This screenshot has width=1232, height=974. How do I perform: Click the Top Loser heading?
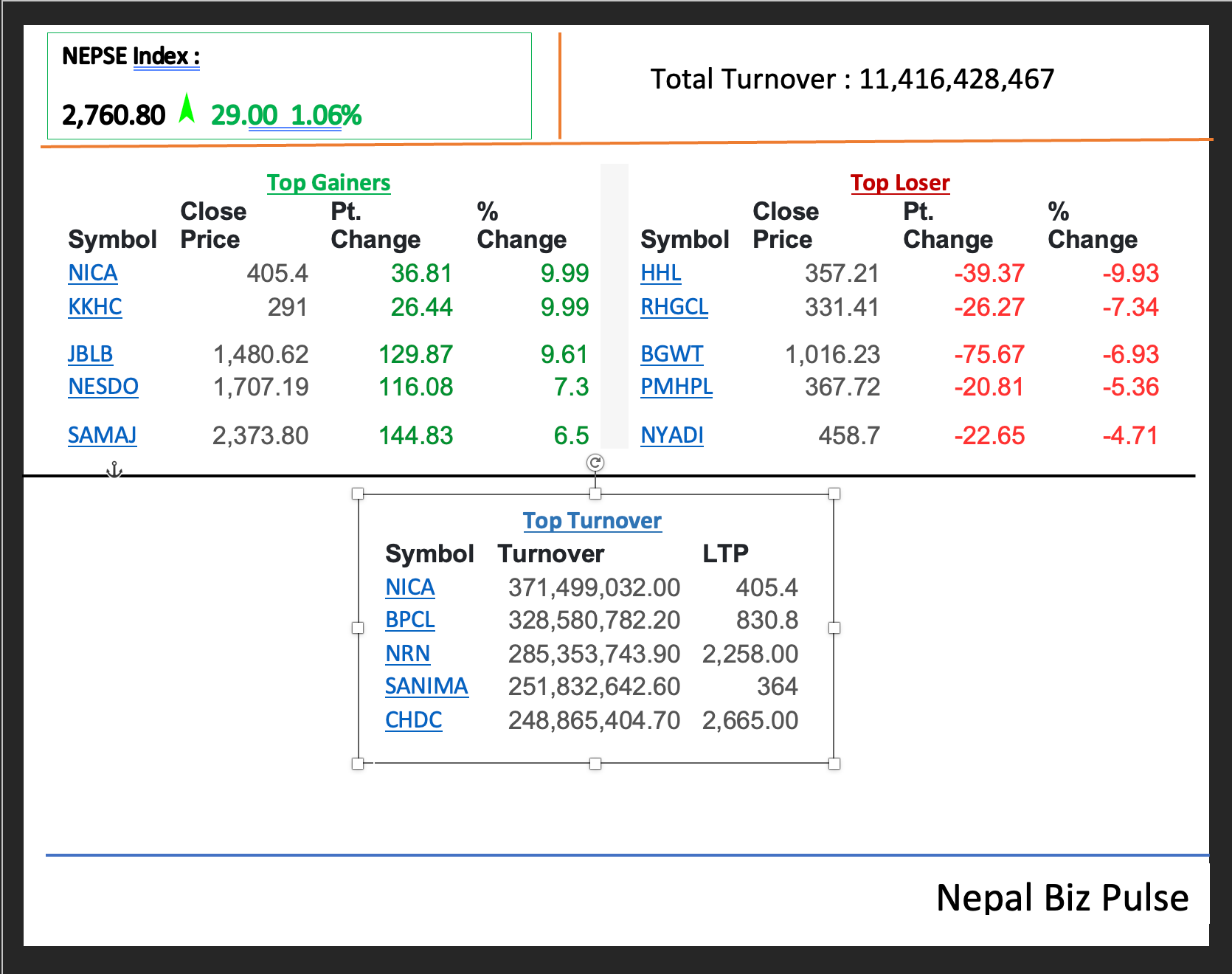900,182
